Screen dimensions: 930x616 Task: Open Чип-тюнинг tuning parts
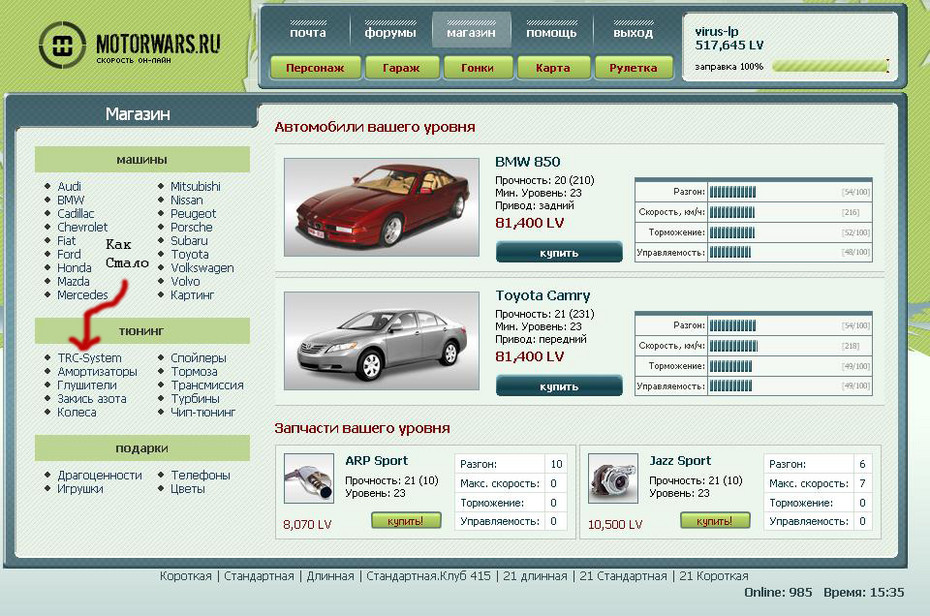203,413
